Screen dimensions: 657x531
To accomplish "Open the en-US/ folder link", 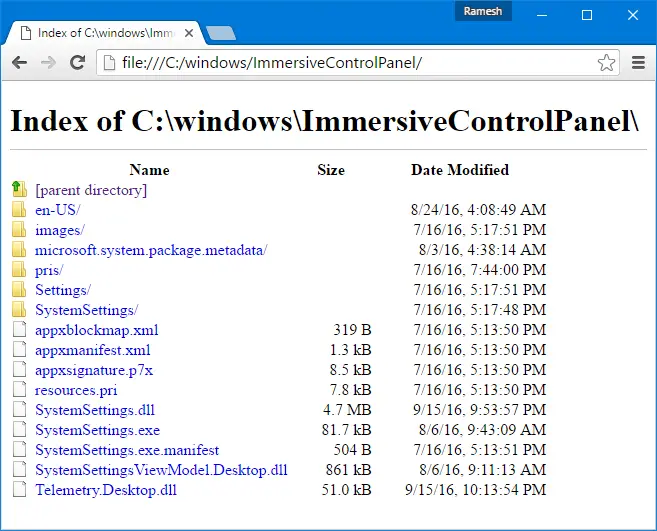I will [x=57, y=210].
